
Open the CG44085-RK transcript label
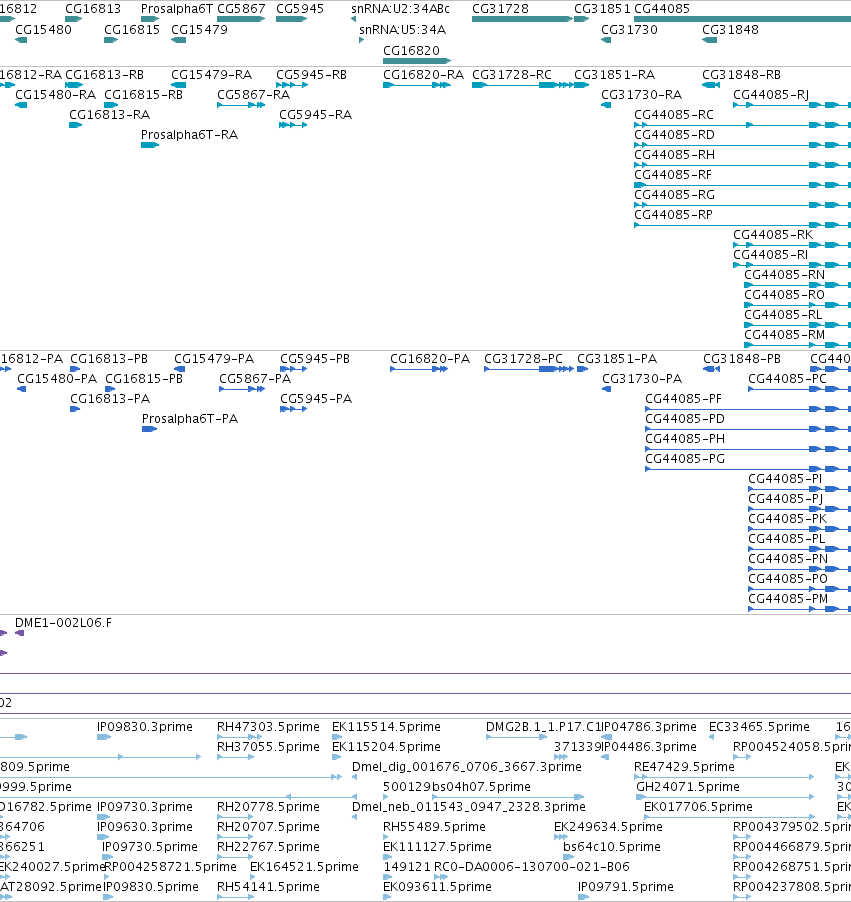click(773, 235)
